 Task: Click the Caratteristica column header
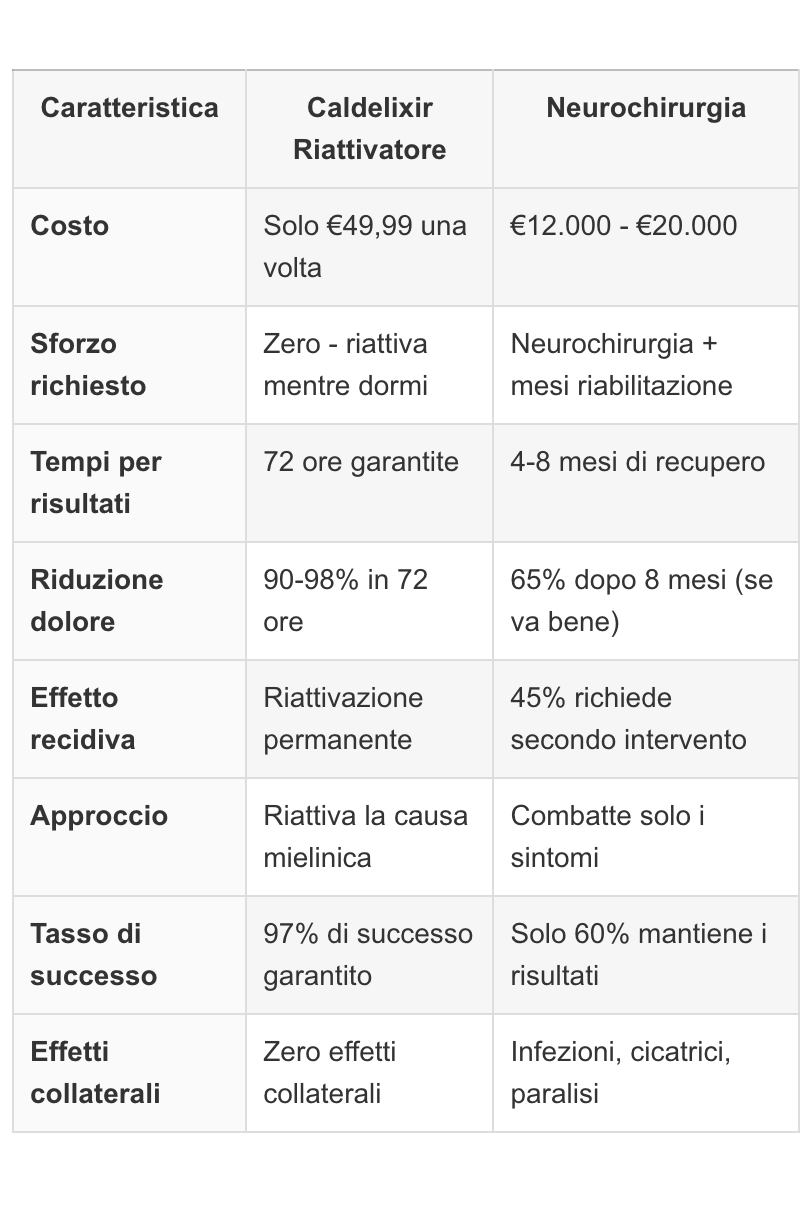click(129, 108)
